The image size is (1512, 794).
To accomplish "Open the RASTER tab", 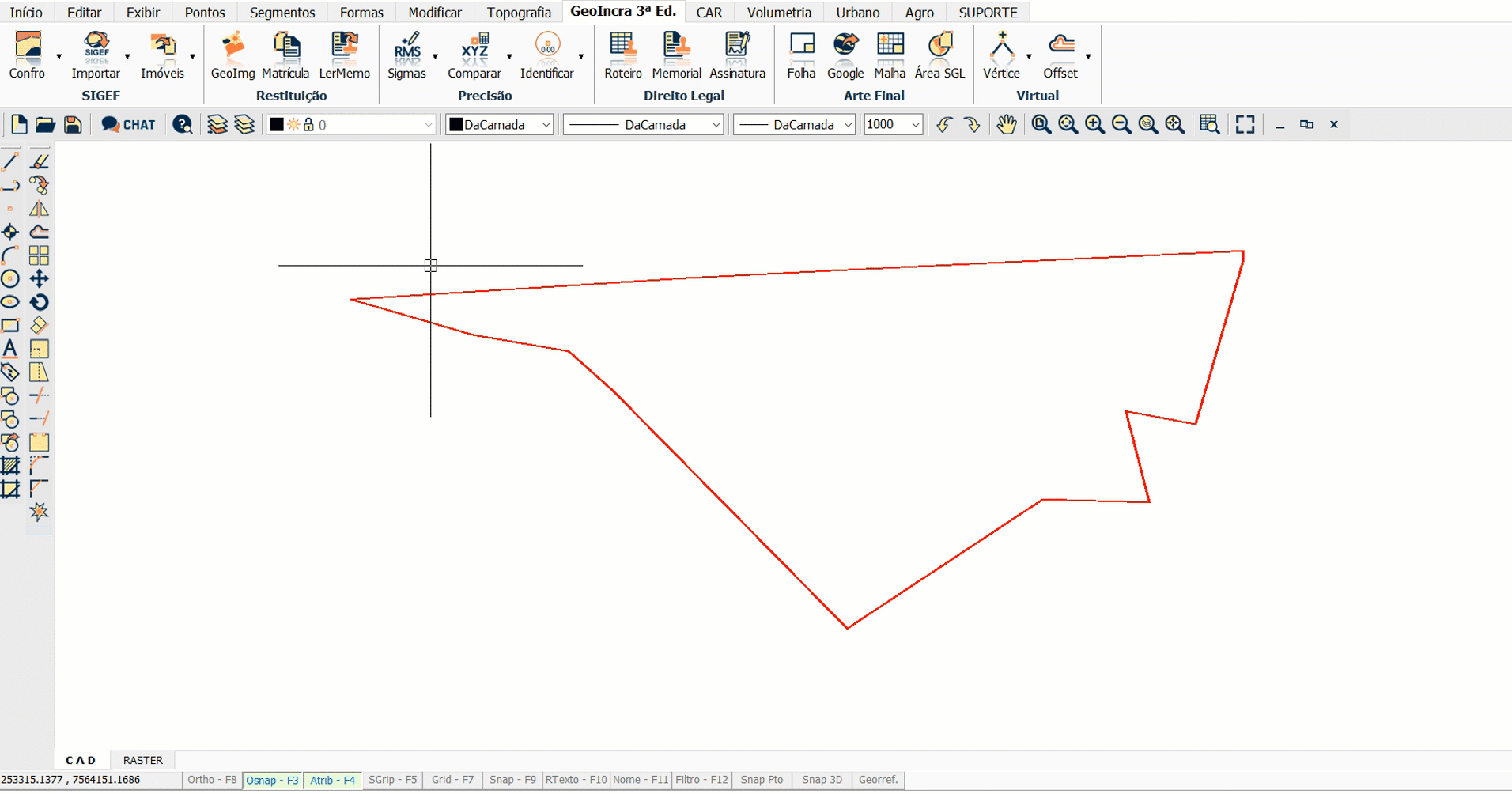I will (142, 760).
